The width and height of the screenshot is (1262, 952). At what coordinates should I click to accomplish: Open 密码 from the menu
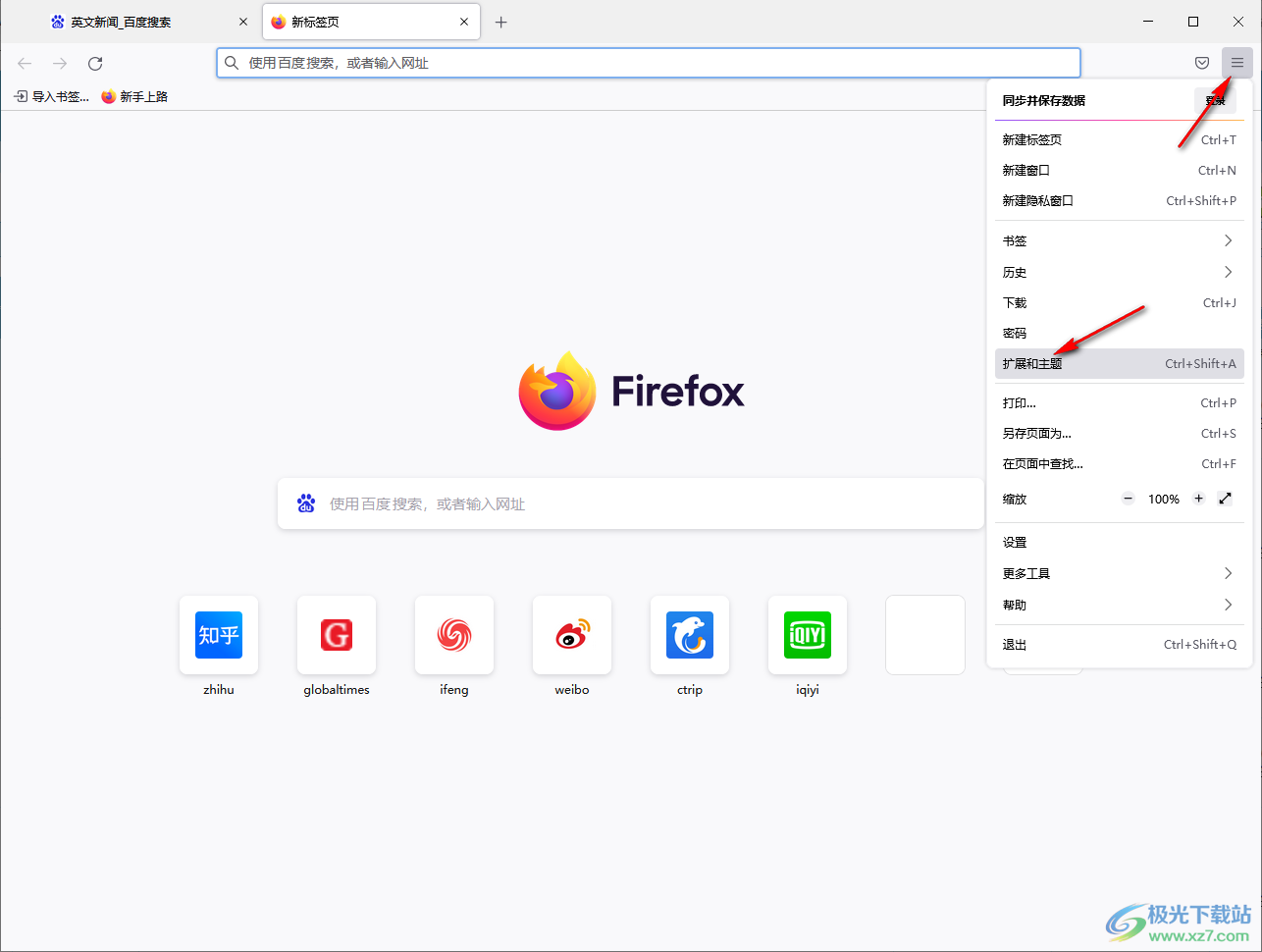1120,333
